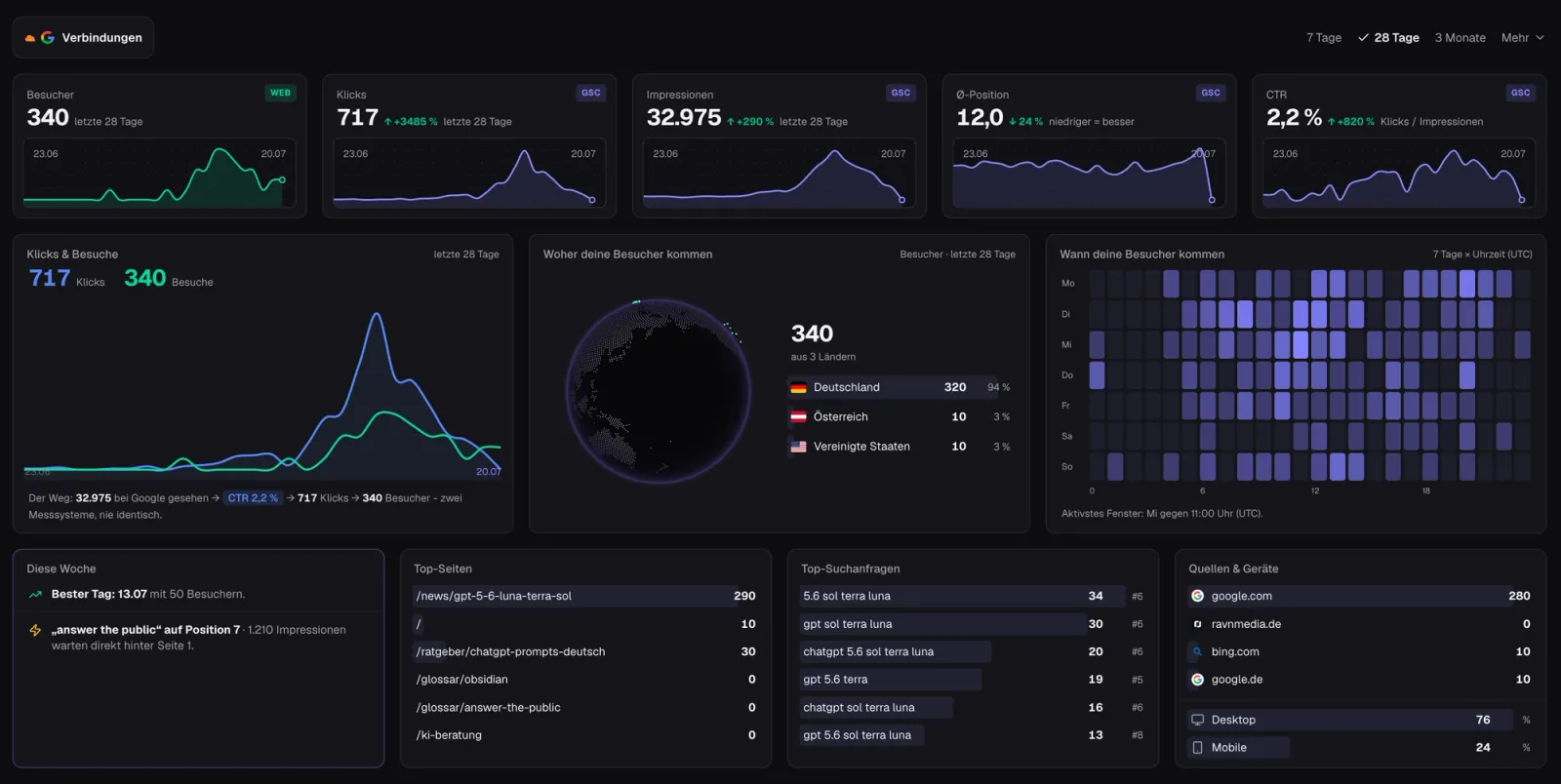Open the Verbindungen connections button
Screen dimensions: 1561x784
click(x=83, y=37)
